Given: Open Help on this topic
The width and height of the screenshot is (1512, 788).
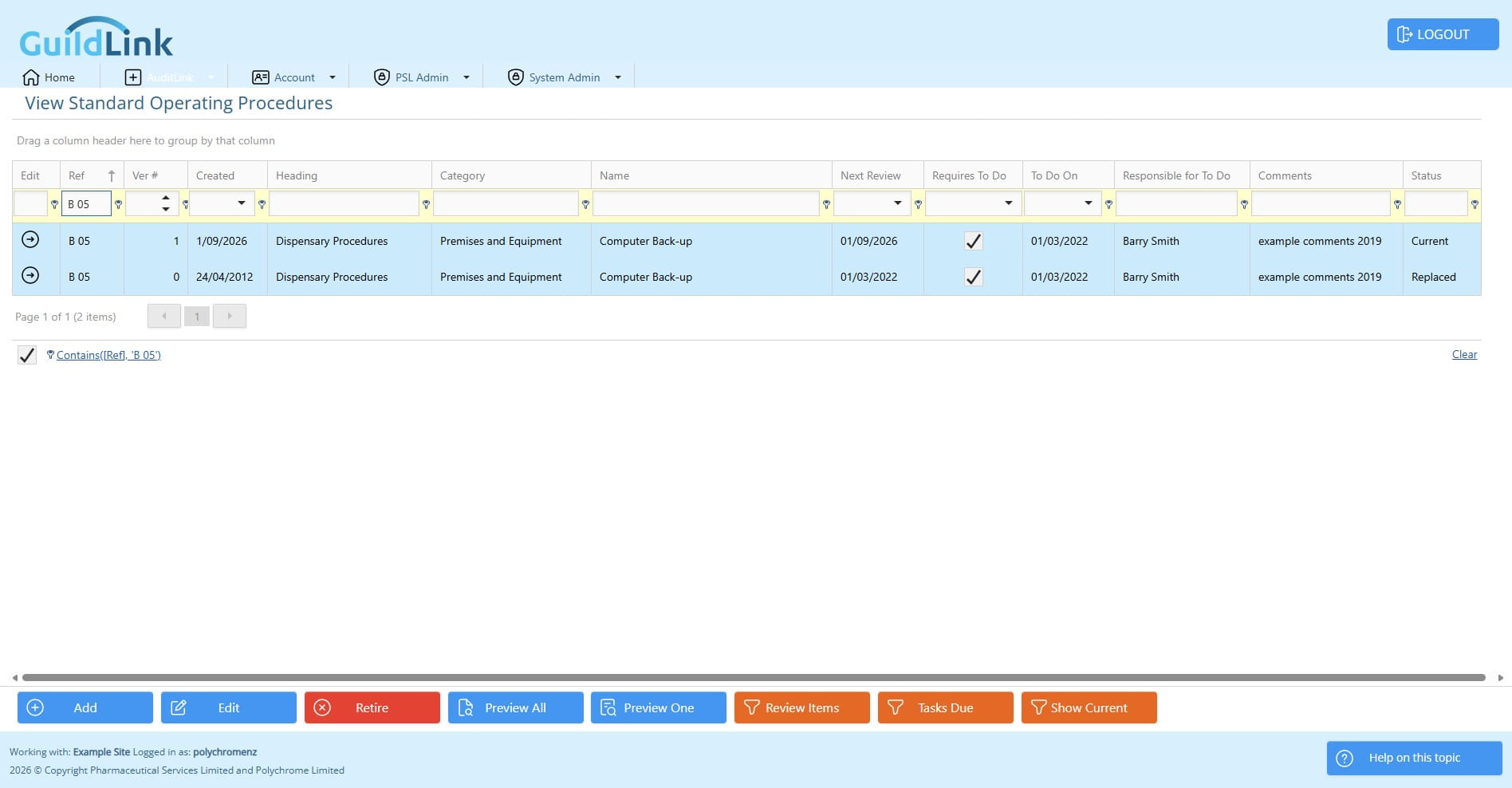Looking at the screenshot, I should pos(1415,758).
